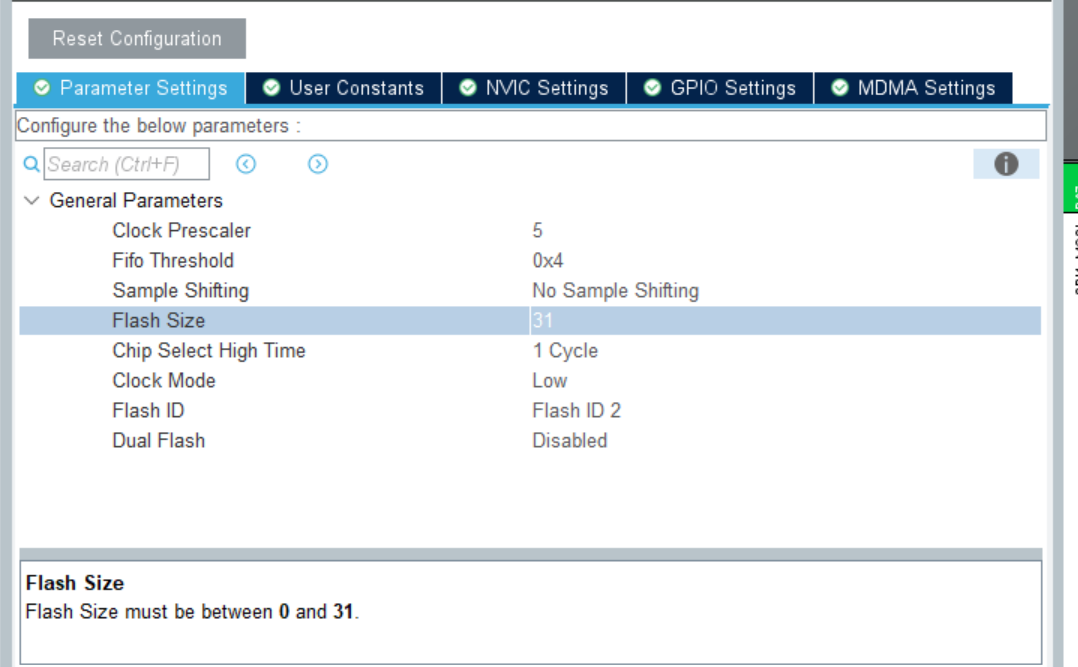The width and height of the screenshot is (1078, 667).
Task: Select the Fifo Threshold parameter row
Action: pos(173,261)
